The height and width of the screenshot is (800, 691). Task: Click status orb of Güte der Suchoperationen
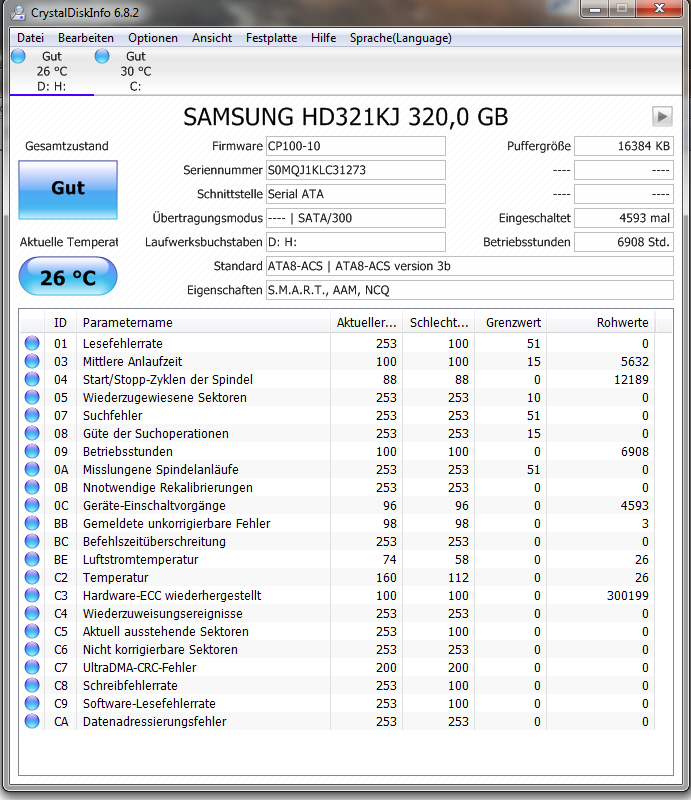[32, 433]
